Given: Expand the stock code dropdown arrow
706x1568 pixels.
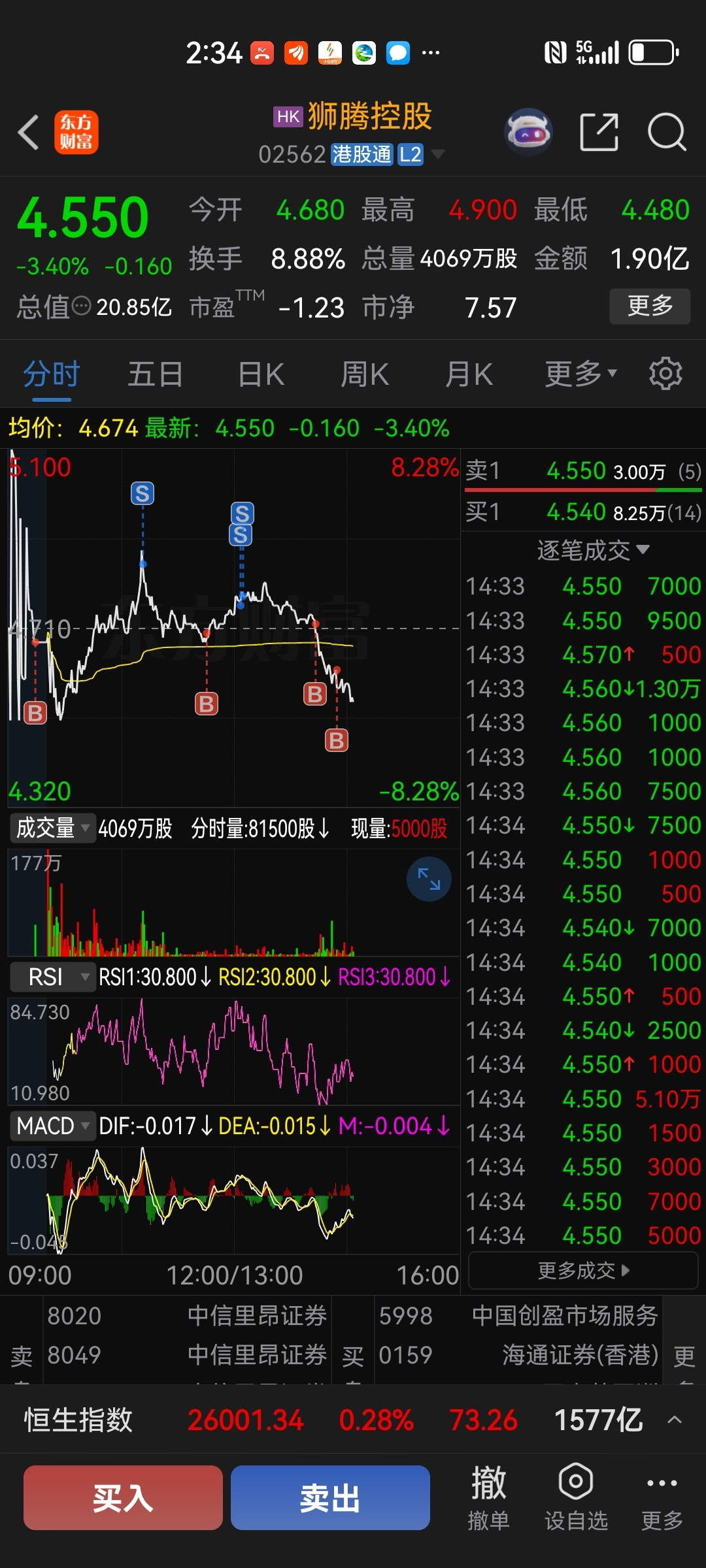Looking at the screenshot, I should pos(438,154).
